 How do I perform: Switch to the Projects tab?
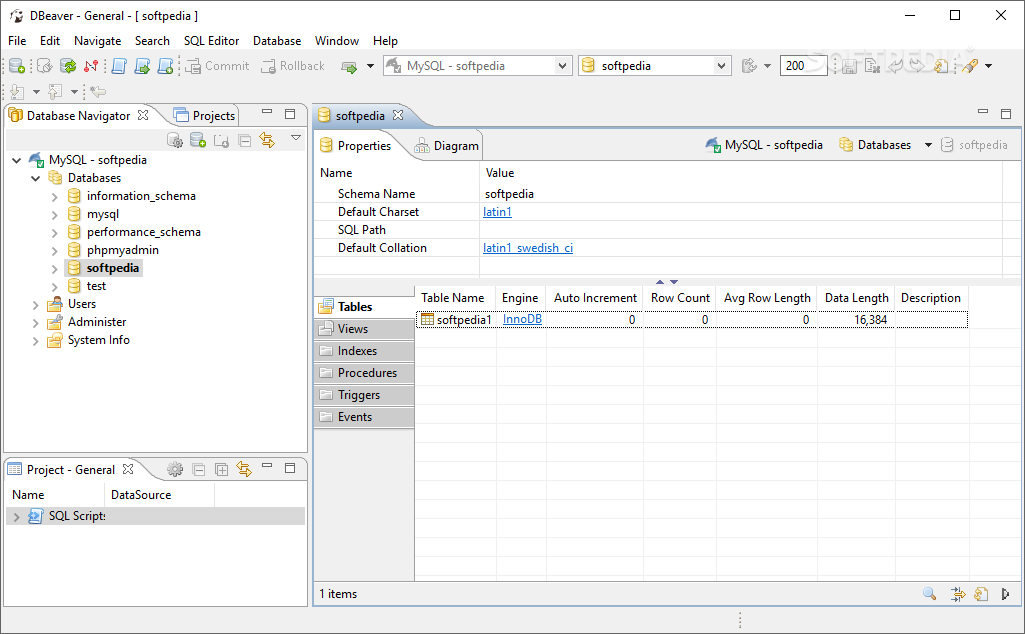tap(205, 116)
